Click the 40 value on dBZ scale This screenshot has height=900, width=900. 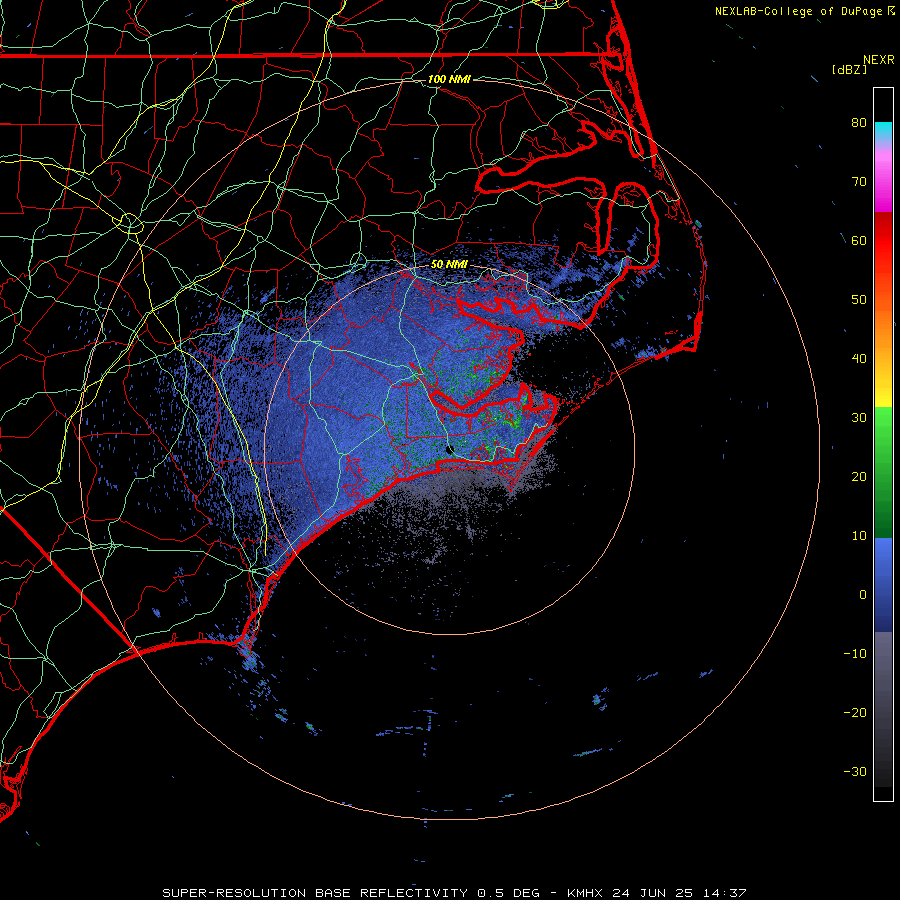point(859,358)
